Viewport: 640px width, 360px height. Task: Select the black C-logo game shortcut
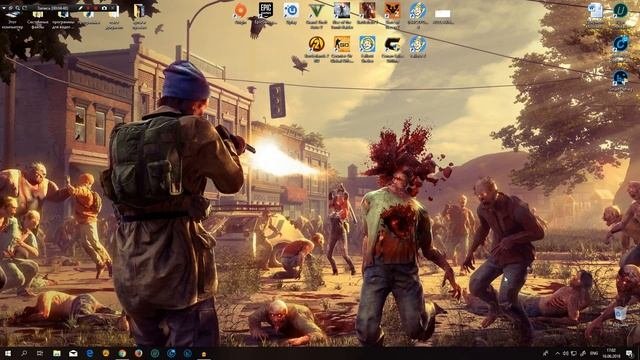[x=392, y=49]
